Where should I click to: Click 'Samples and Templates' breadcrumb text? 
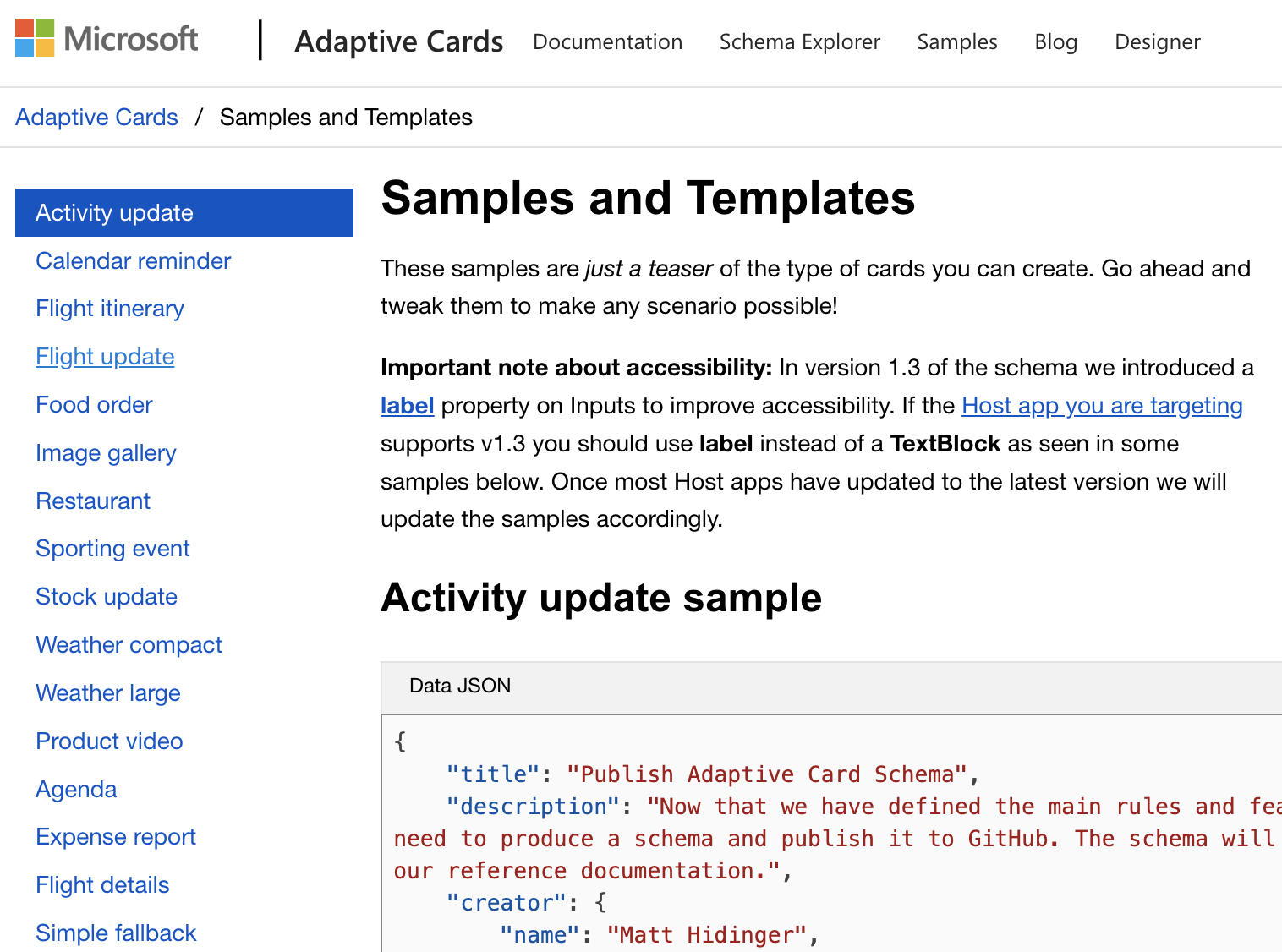pos(346,117)
